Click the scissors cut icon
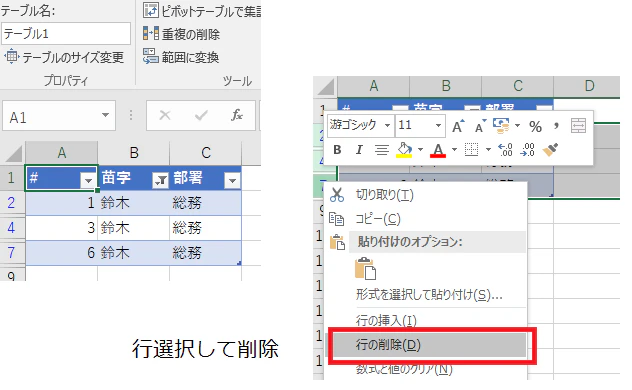 pos(337,195)
